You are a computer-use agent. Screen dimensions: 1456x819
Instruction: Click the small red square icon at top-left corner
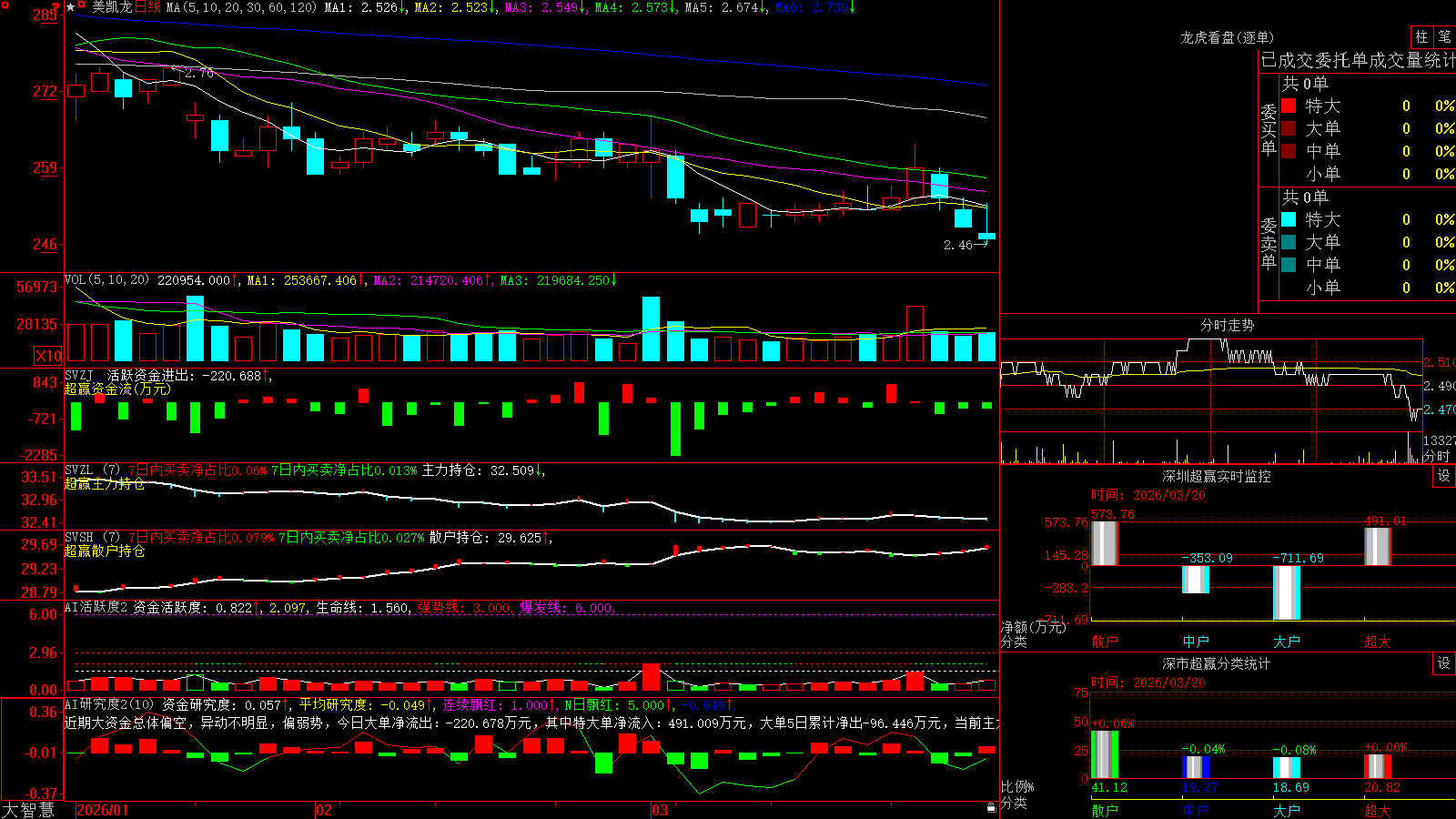4,5
